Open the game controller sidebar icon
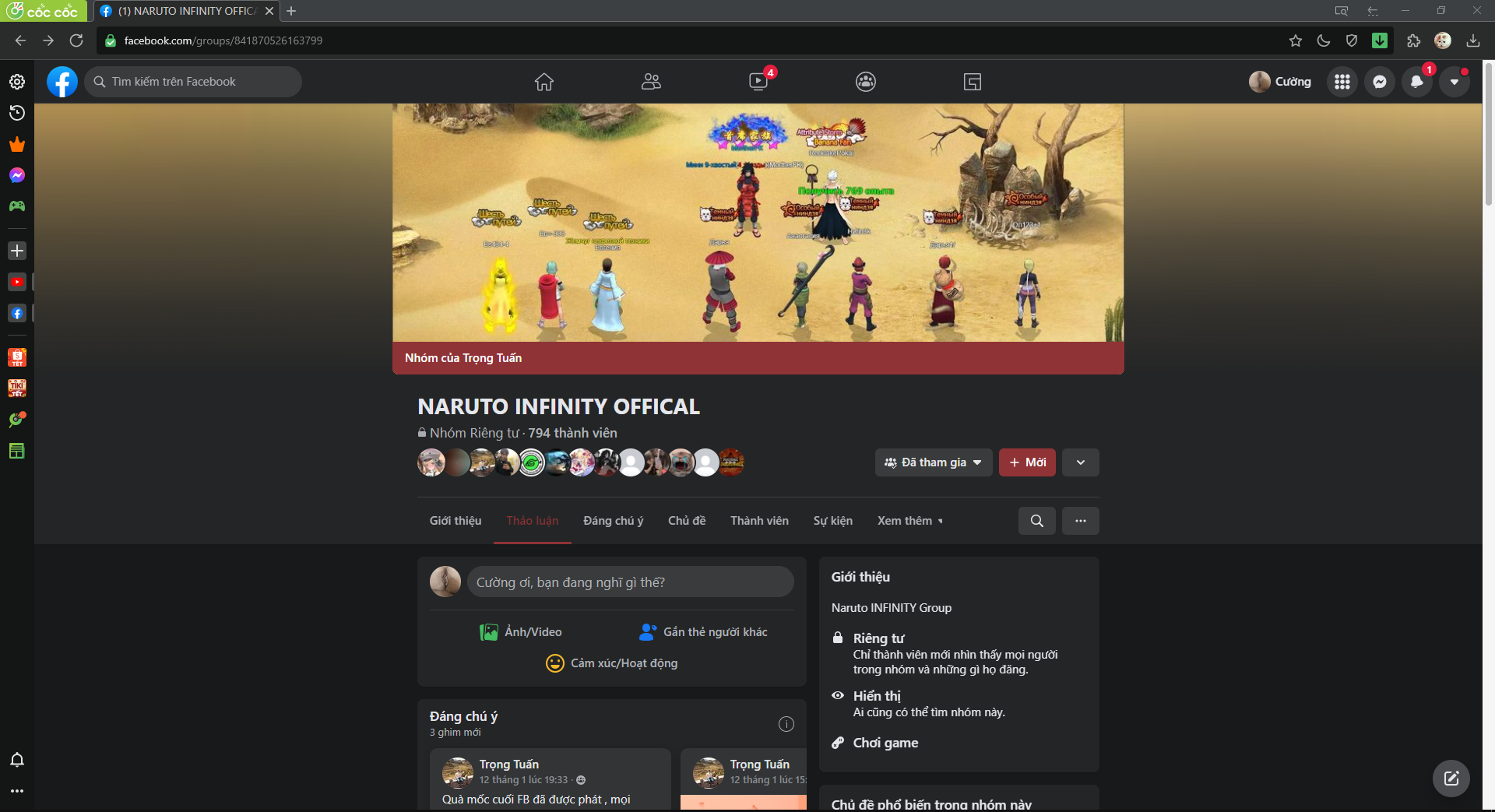The width and height of the screenshot is (1495, 812). (x=17, y=206)
